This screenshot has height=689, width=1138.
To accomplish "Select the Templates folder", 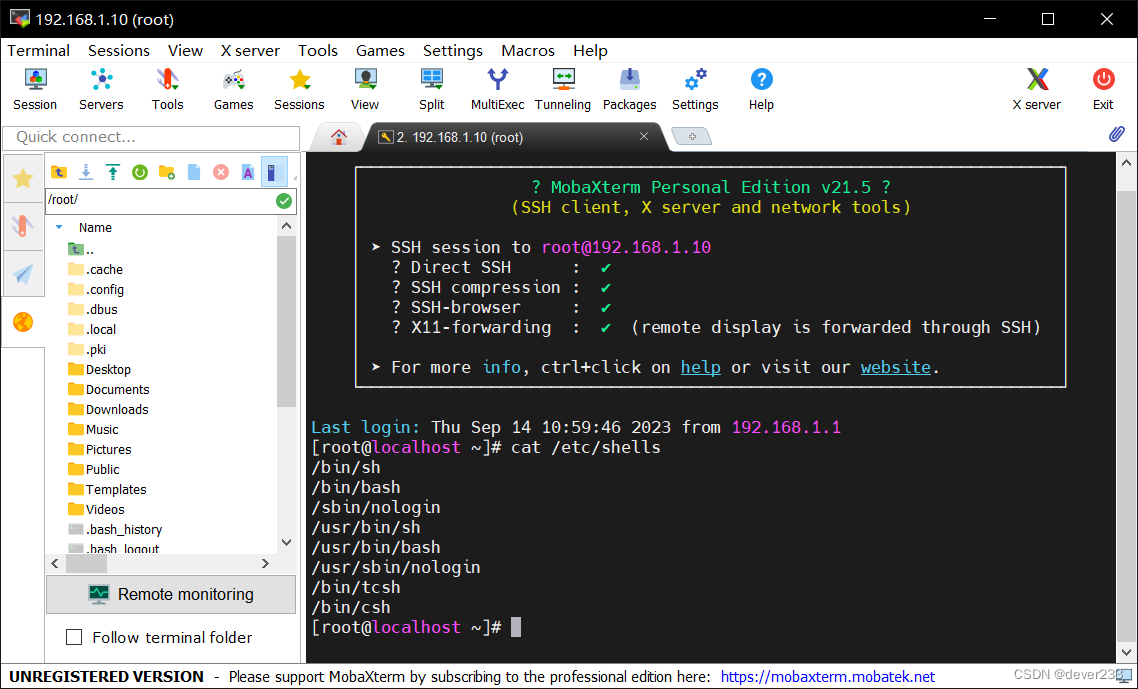I will point(107,489).
